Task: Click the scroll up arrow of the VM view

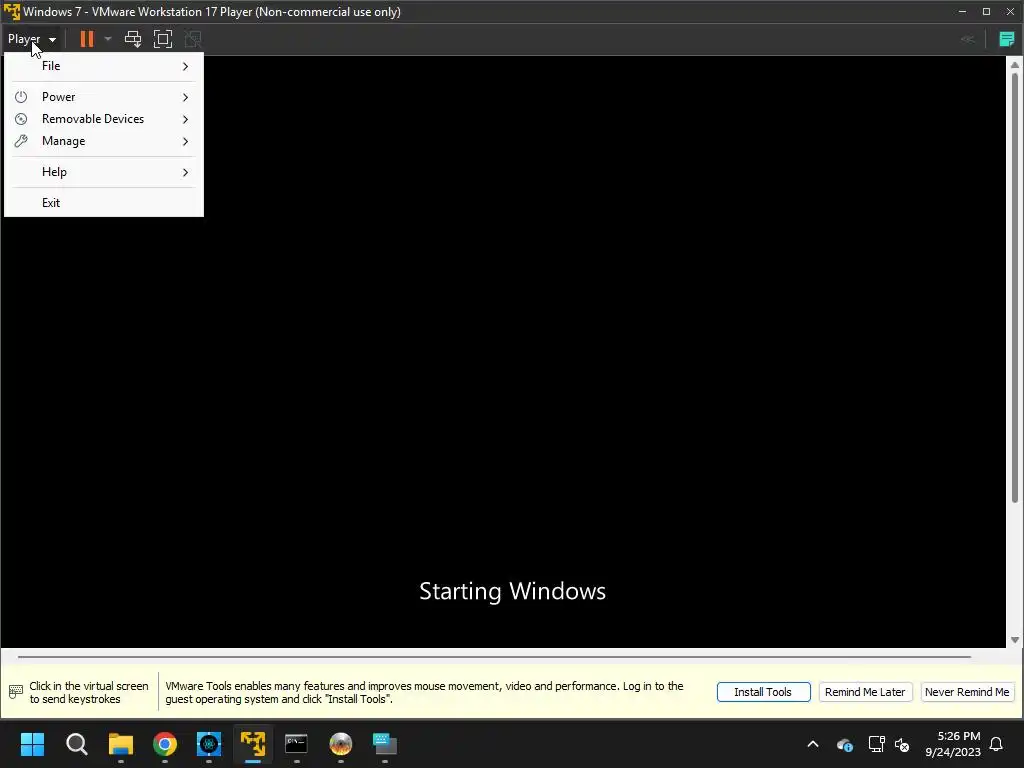Action: (1015, 65)
